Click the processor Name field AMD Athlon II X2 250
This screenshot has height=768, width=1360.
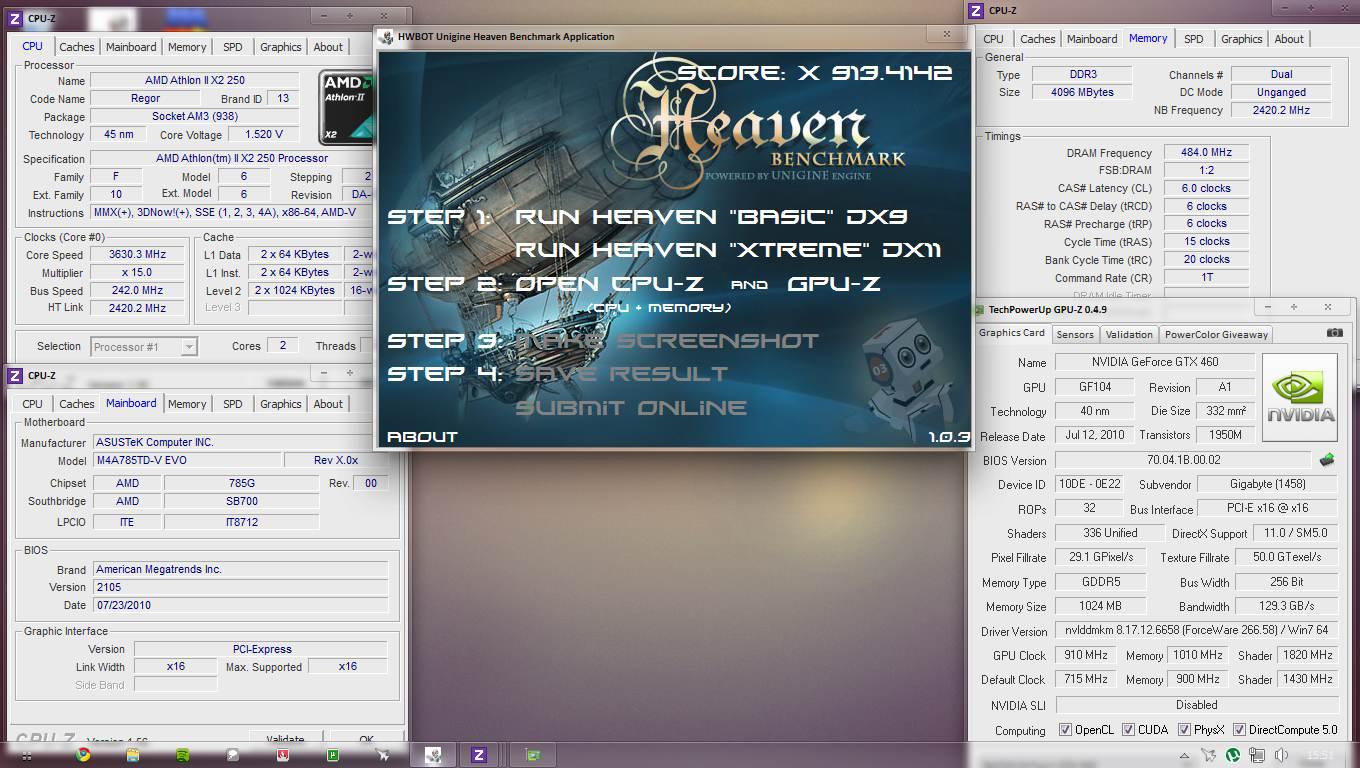pos(195,80)
